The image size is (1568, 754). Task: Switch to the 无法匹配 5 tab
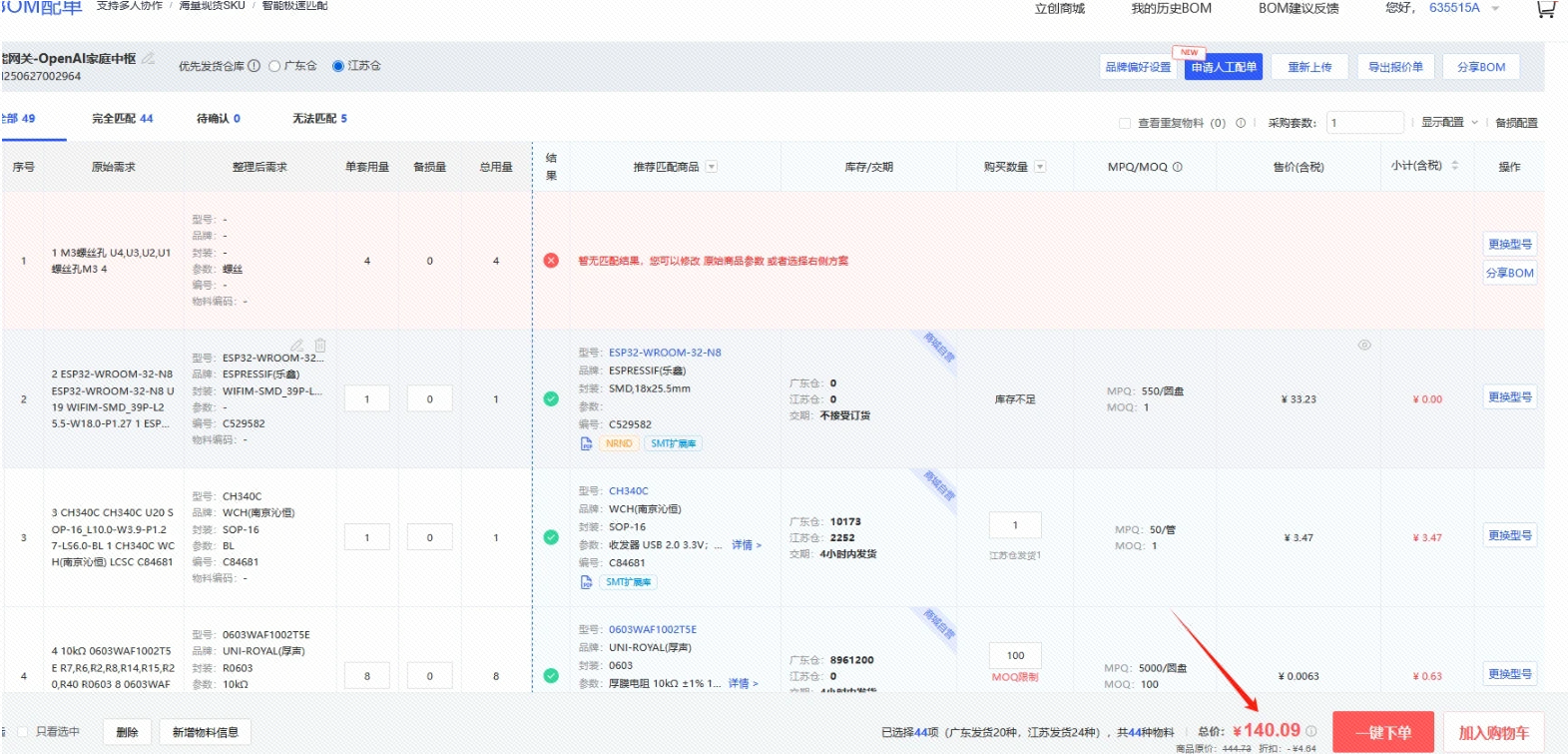click(319, 118)
